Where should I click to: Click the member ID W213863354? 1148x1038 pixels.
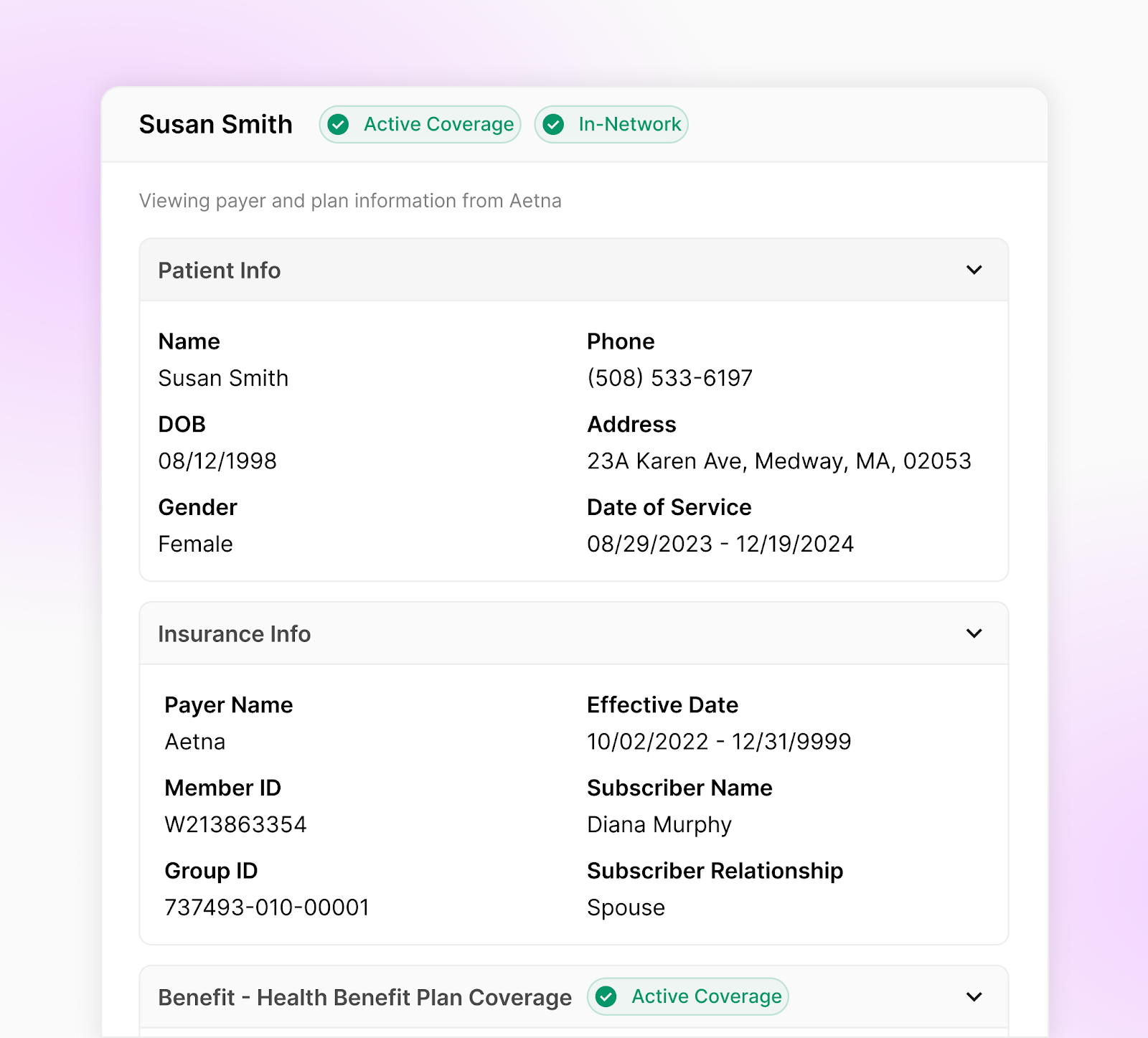click(x=235, y=825)
